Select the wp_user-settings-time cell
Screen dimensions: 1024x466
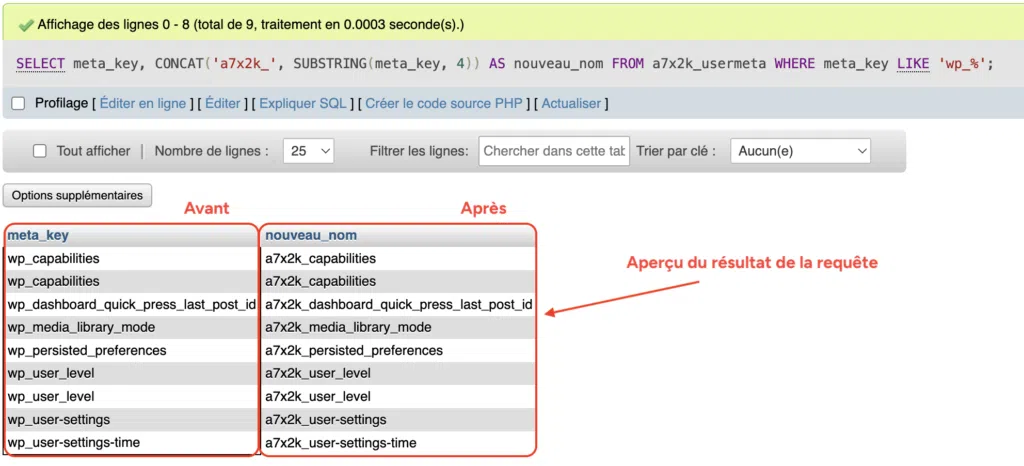coord(131,443)
